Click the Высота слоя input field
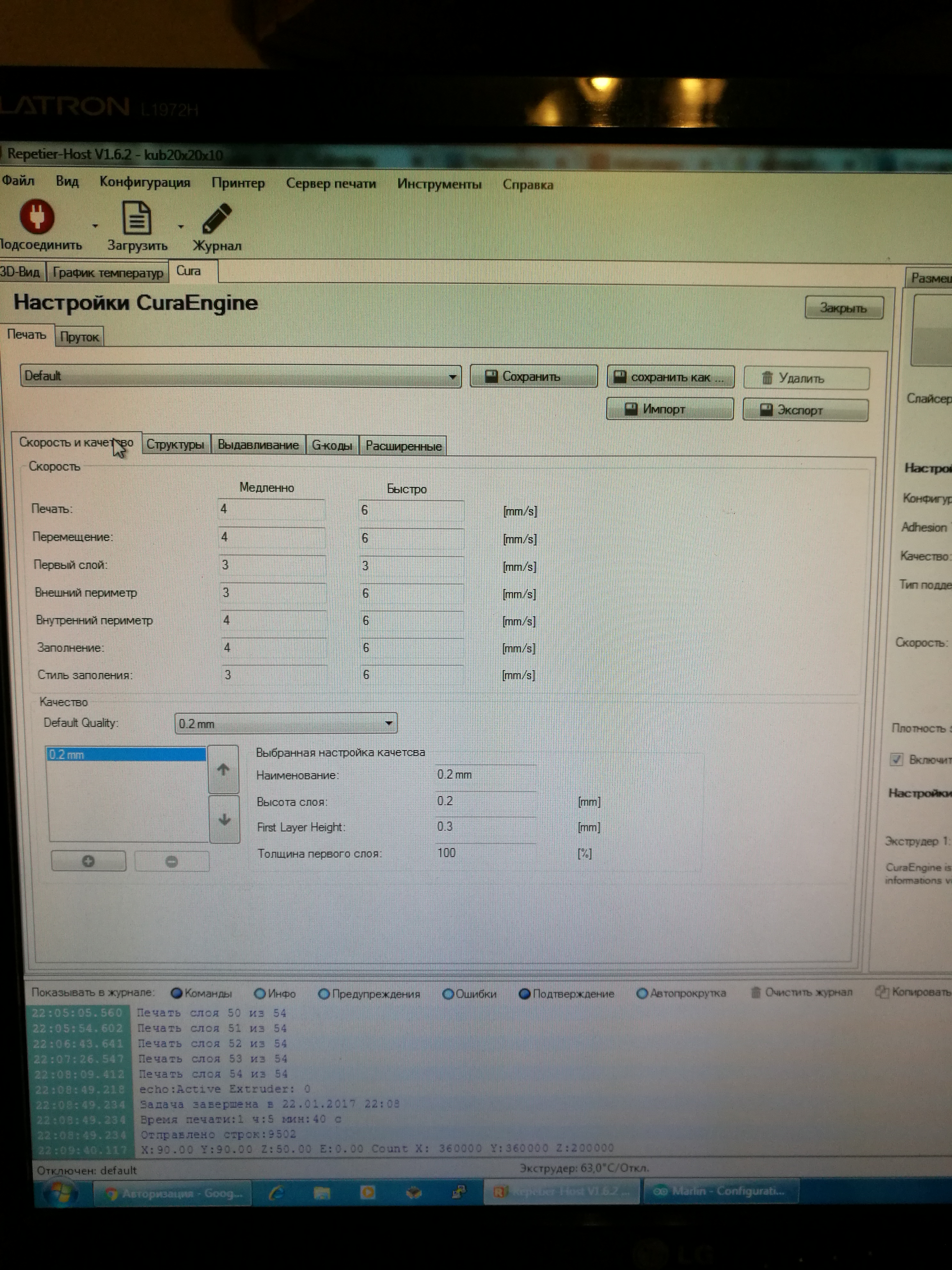Viewport: 952px width, 1270px height. [486, 801]
